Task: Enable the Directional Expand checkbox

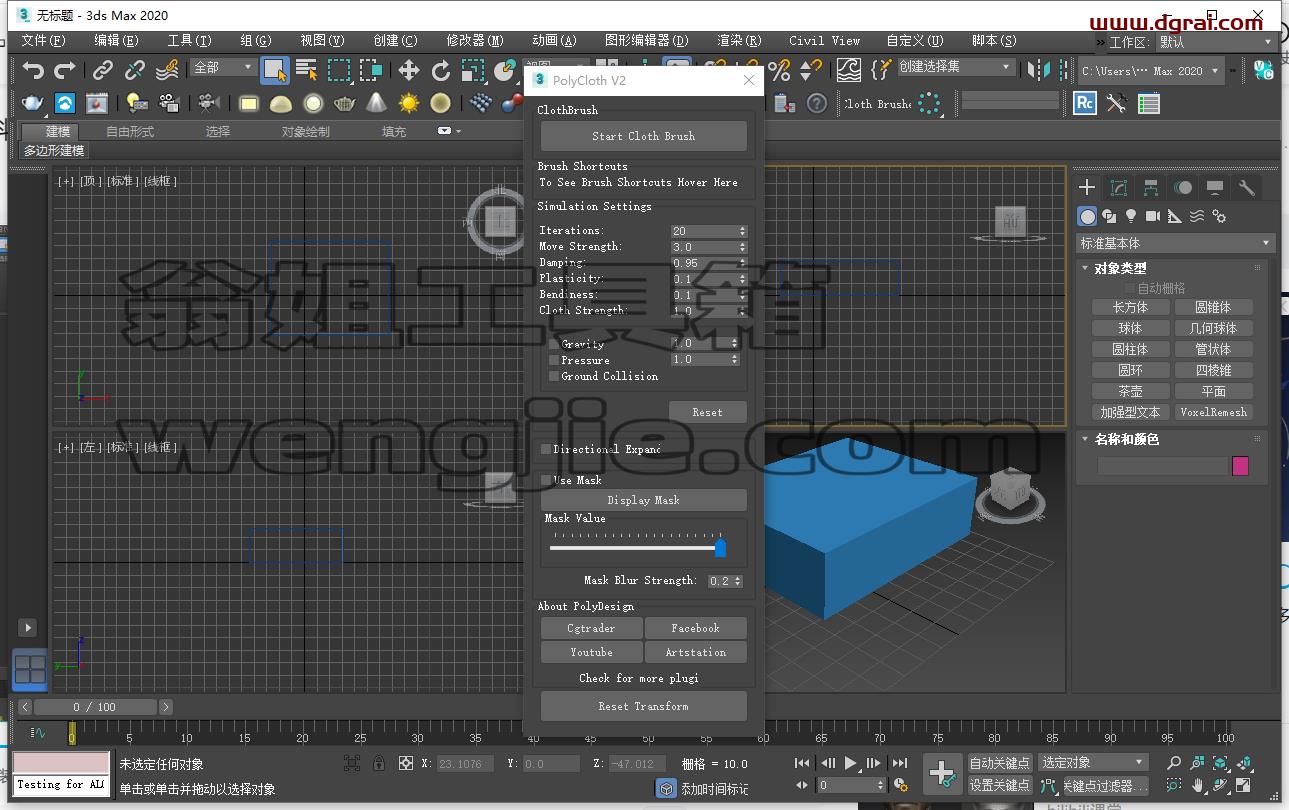Action: (546, 449)
